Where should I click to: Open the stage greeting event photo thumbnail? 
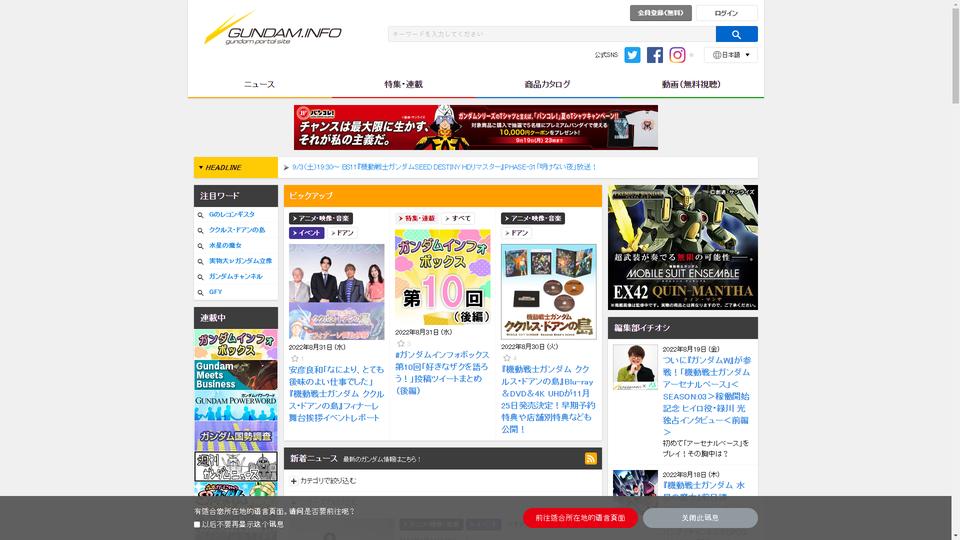click(x=337, y=292)
